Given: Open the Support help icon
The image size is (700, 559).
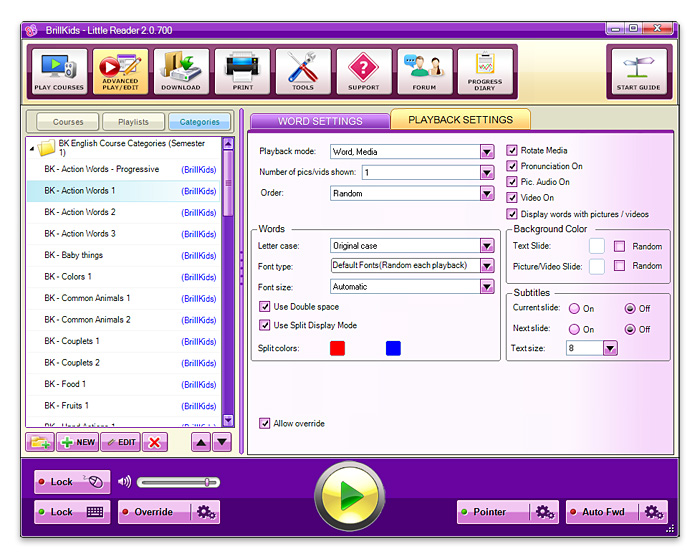Looking at the screenshot, I should tap(364, 73).
